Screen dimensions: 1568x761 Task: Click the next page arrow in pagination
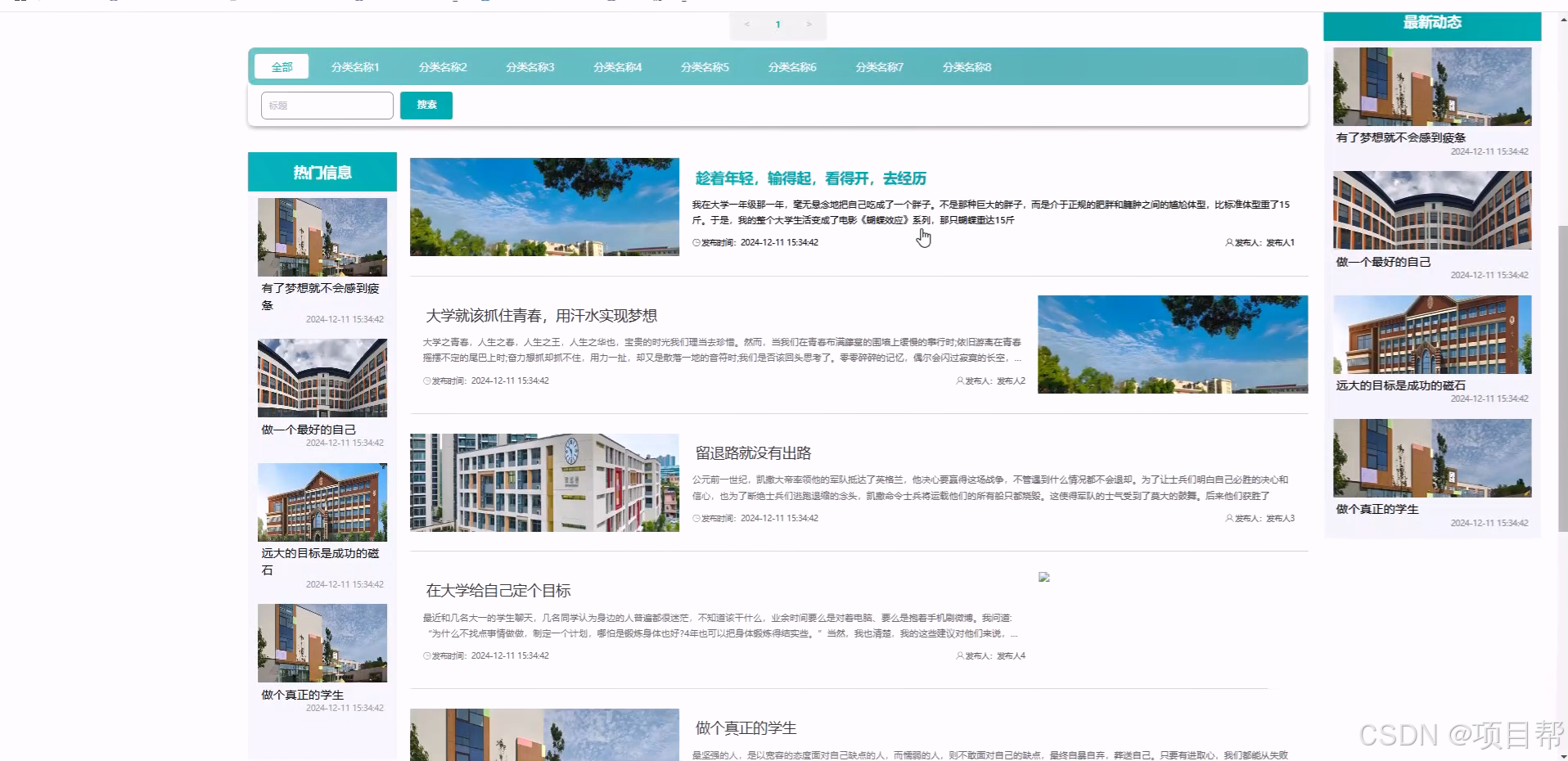click(x=809, y=25)
